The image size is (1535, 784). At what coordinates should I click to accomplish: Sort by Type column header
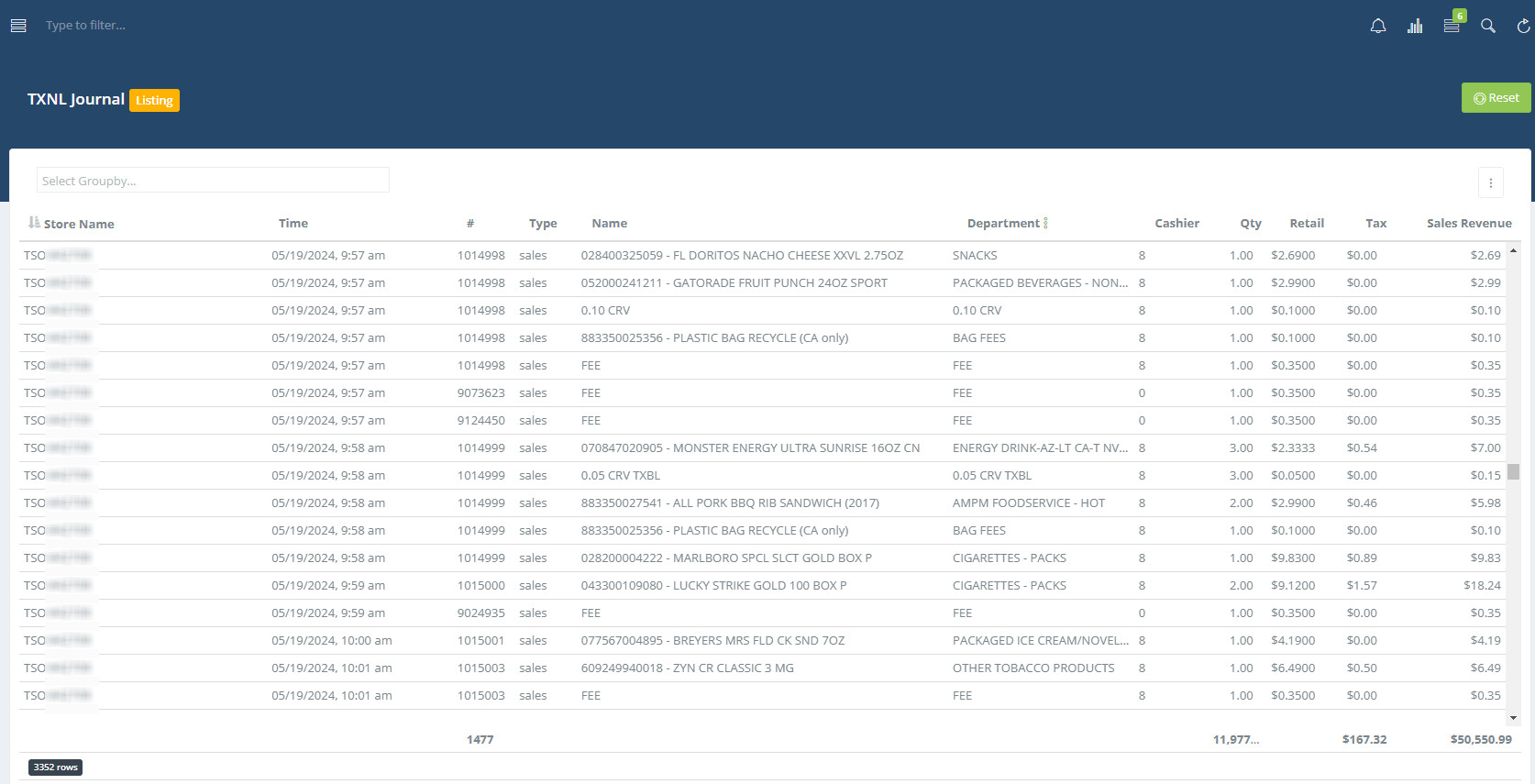click(543, 223)
